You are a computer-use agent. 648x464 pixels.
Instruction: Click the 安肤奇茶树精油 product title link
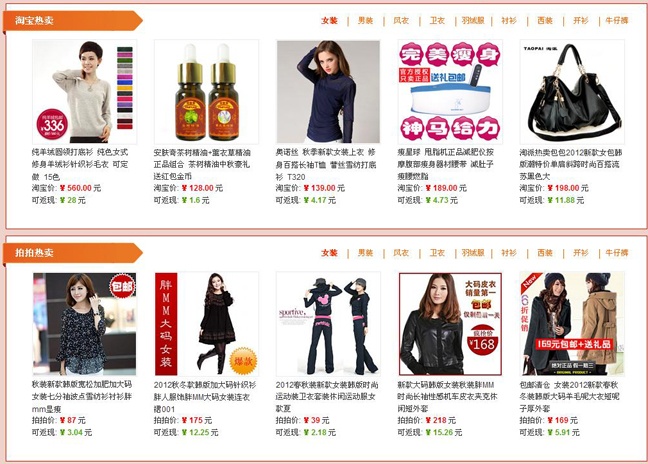pyautogui.click(x=202, y=164)
